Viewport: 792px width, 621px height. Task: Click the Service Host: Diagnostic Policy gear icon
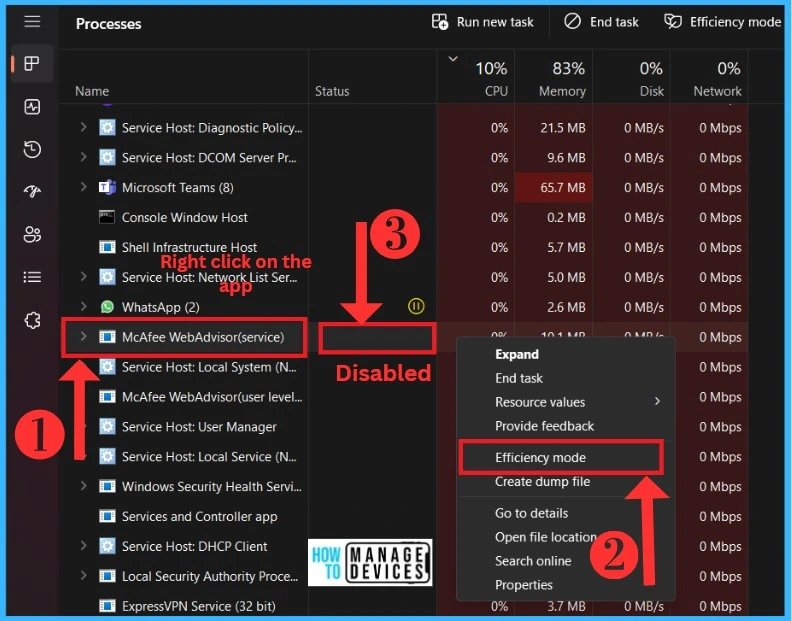click(107, 127)
